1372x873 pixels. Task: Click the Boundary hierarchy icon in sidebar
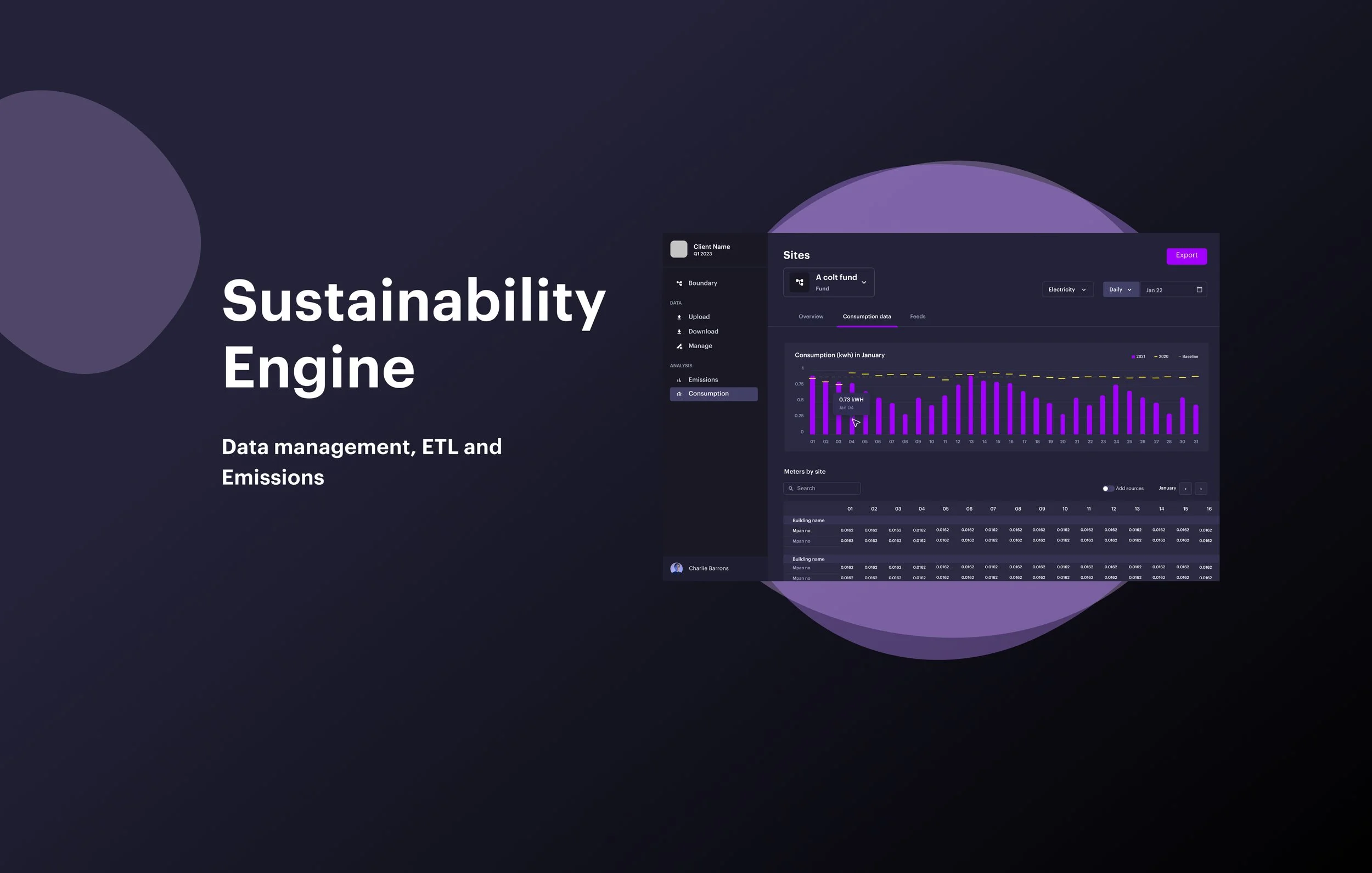coord(679,283)
